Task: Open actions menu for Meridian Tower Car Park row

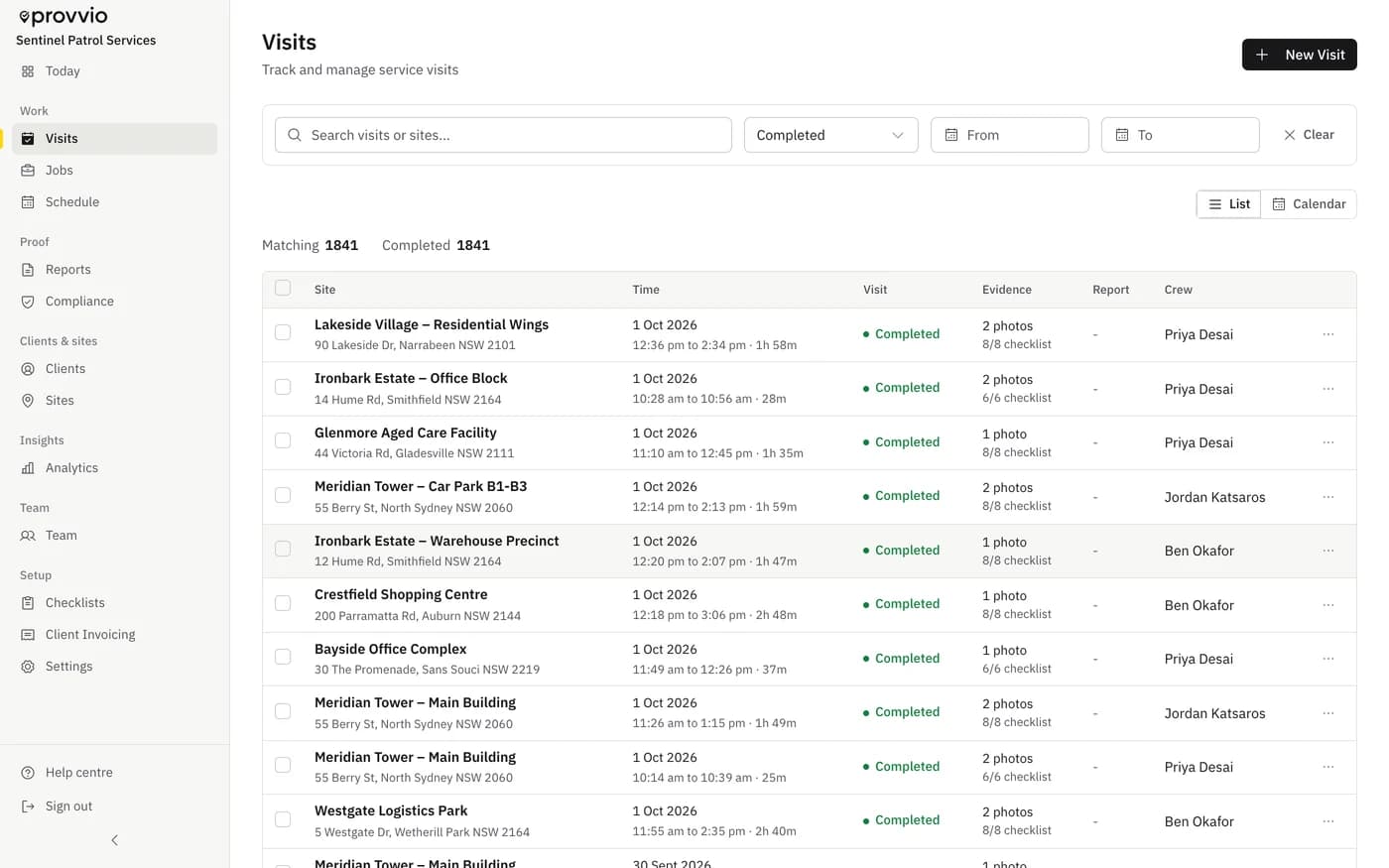Action: 1328,497
